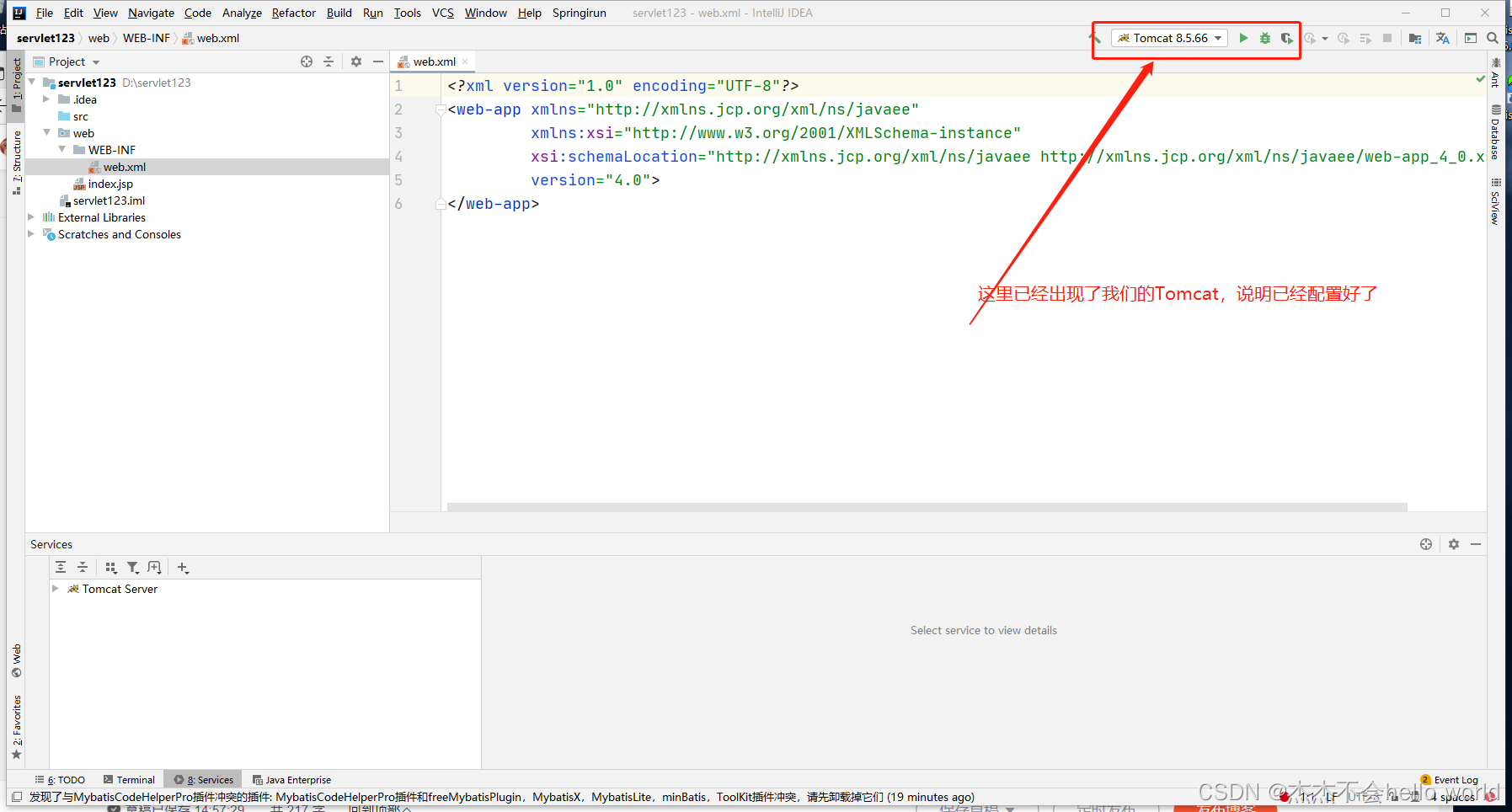Expand Scratches and Consoles node
This screenshot has height=812, width=1512.
tap(32, 233)
